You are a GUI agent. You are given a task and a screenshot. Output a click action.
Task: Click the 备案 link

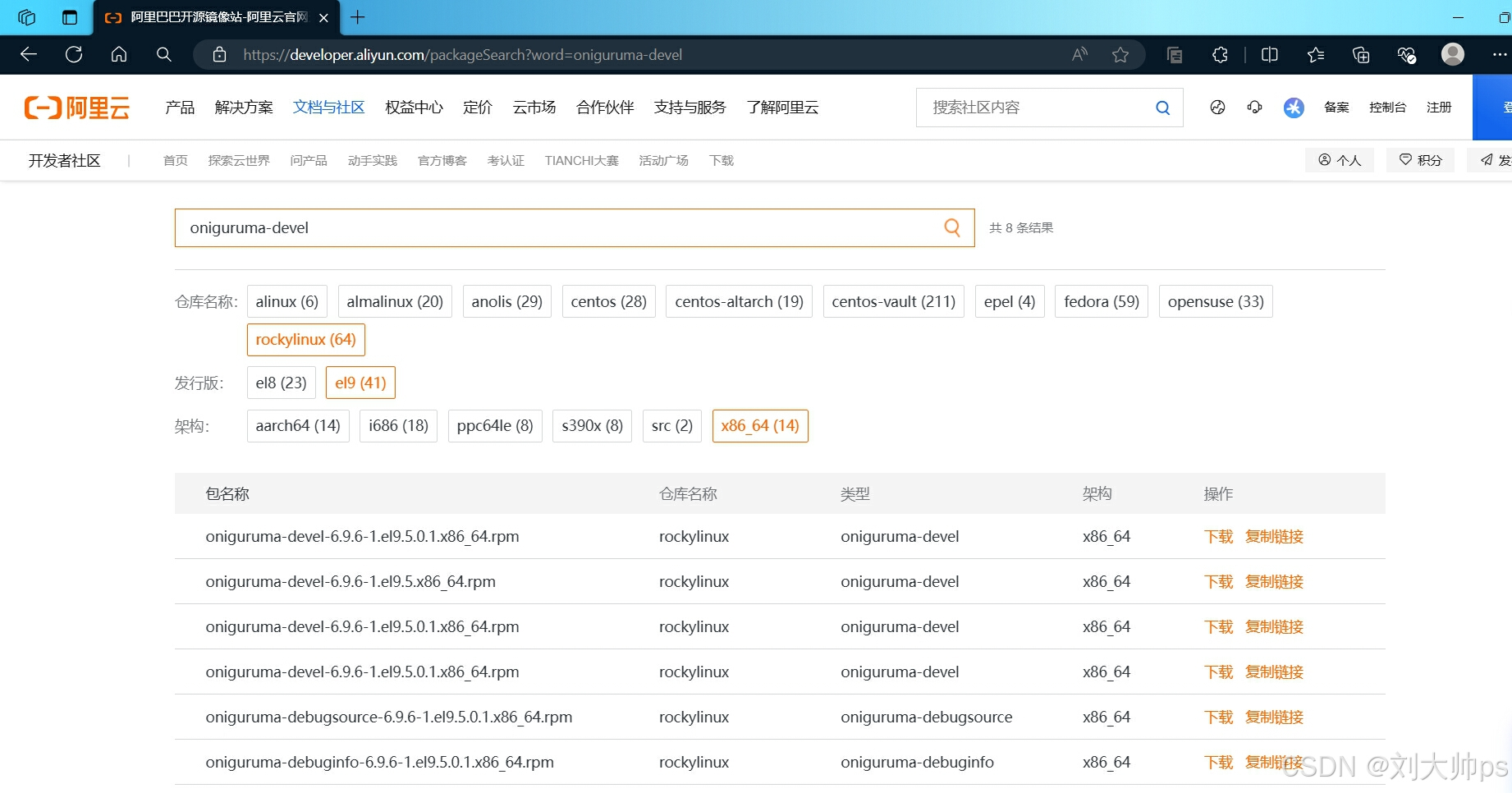click(1336, 108)
